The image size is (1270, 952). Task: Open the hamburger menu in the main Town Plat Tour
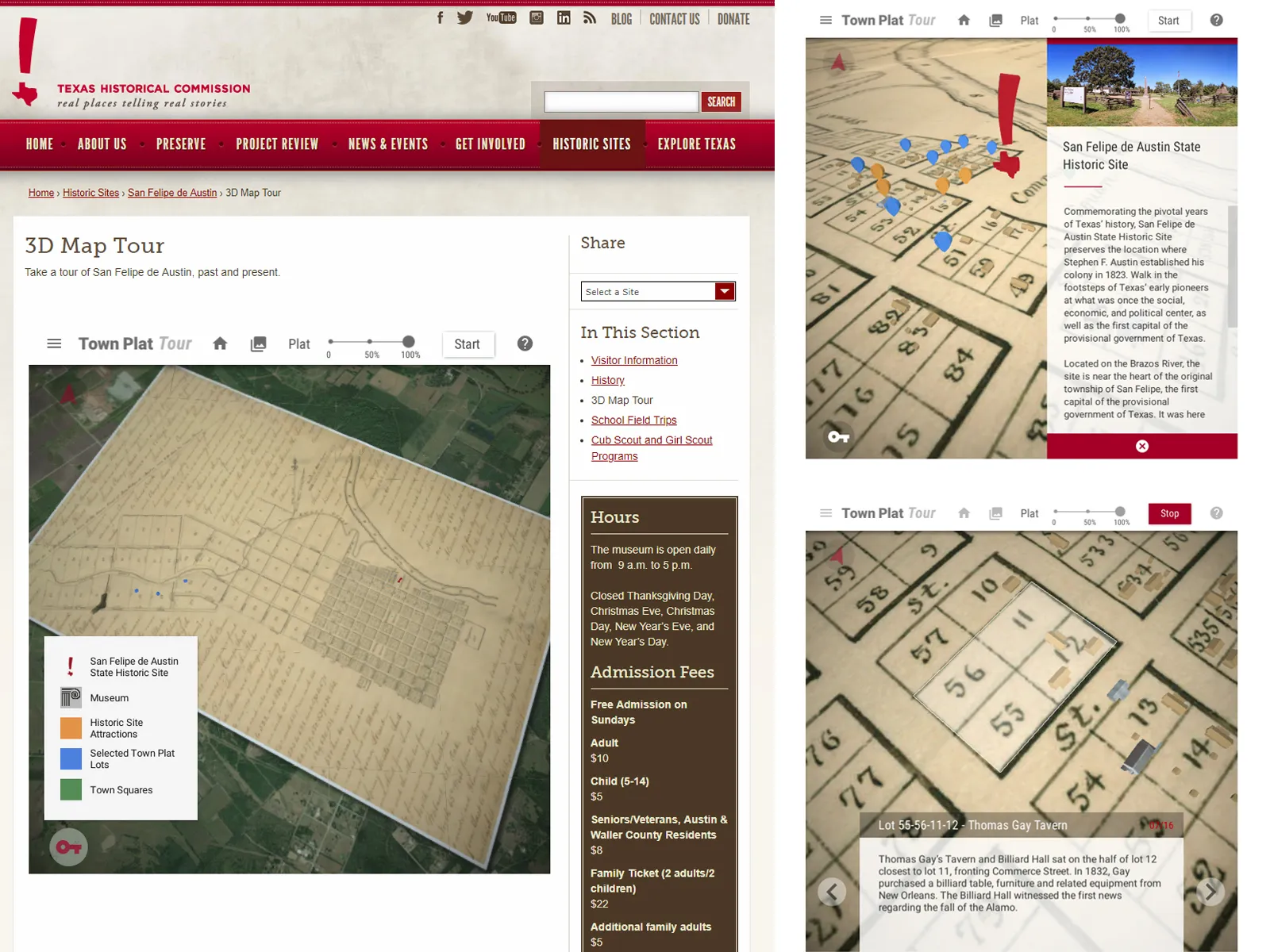tap(54, 344)
